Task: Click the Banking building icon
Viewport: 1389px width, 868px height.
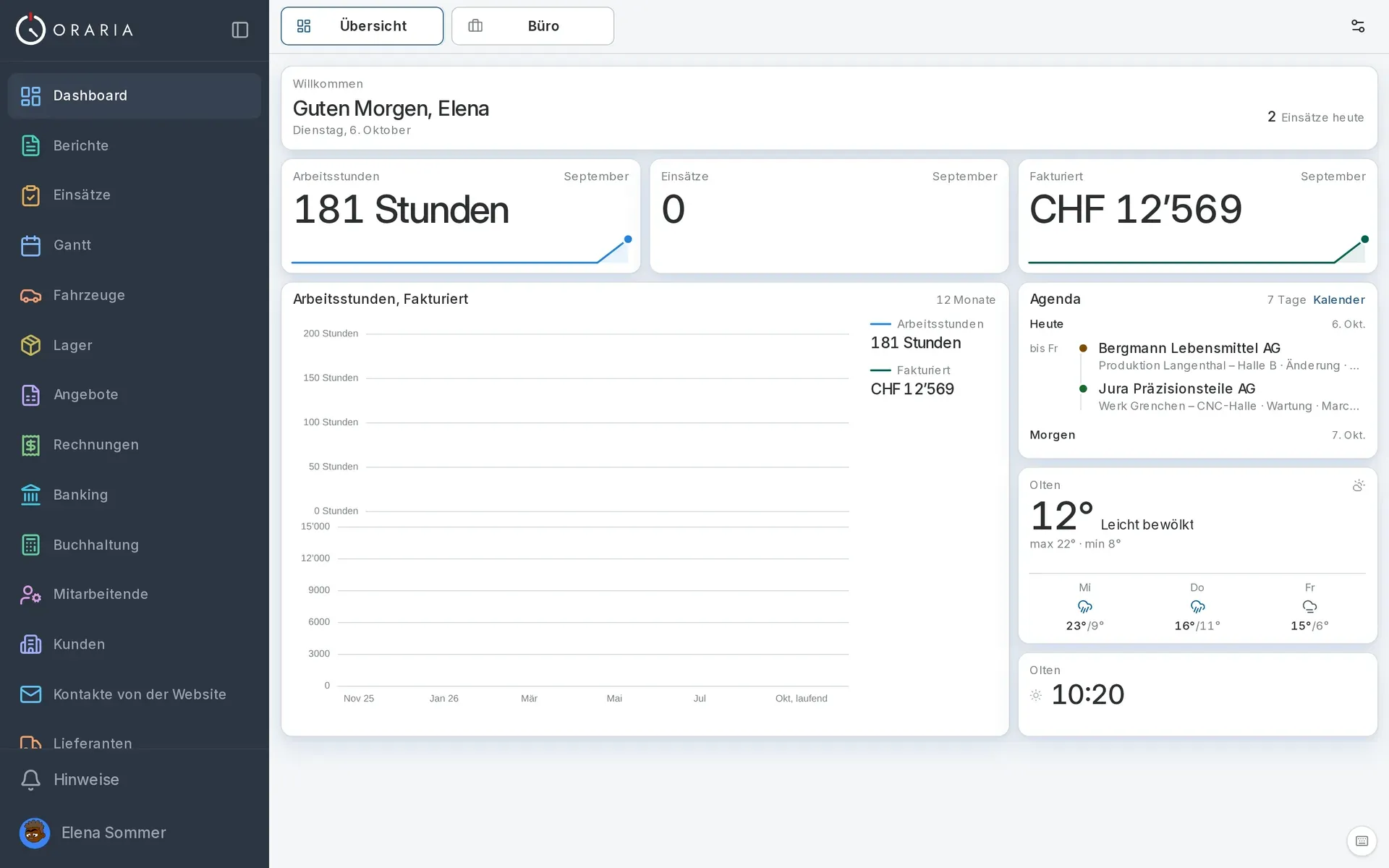Action: point(30,495)
